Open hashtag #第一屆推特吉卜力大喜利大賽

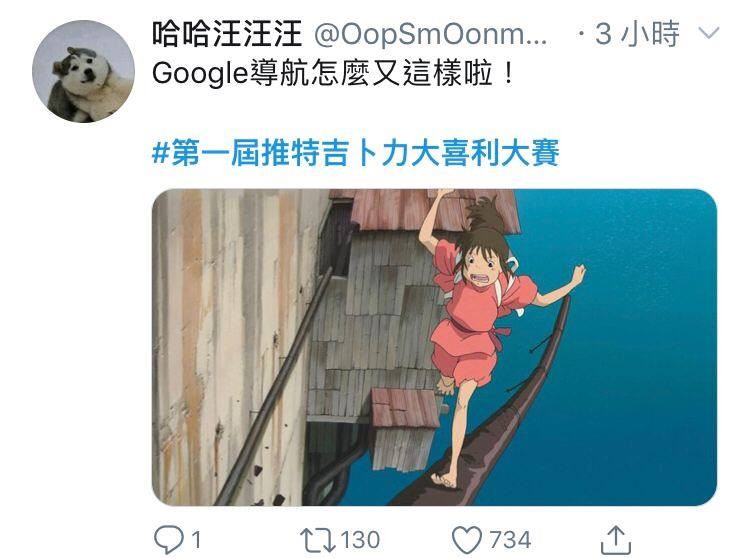(x=355, y=153)
